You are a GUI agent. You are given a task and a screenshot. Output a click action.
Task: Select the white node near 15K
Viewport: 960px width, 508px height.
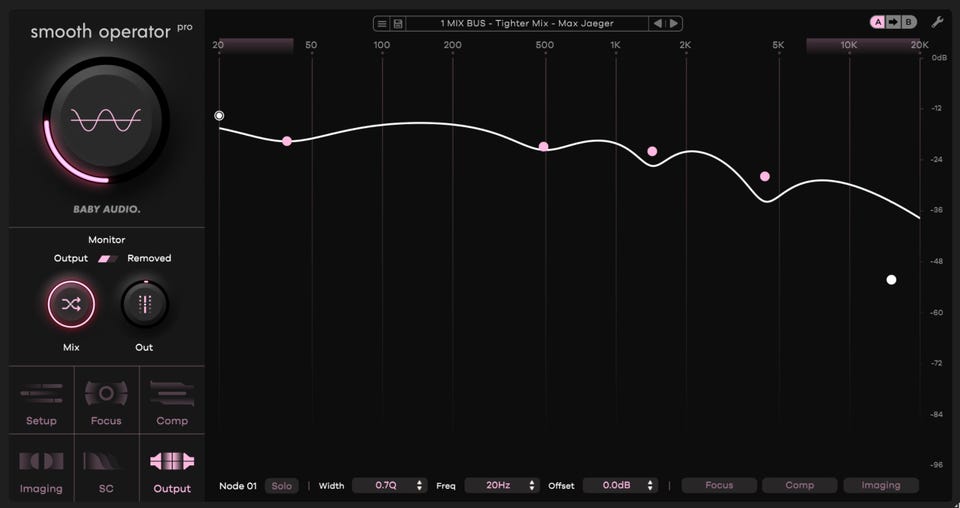(891, 280)
